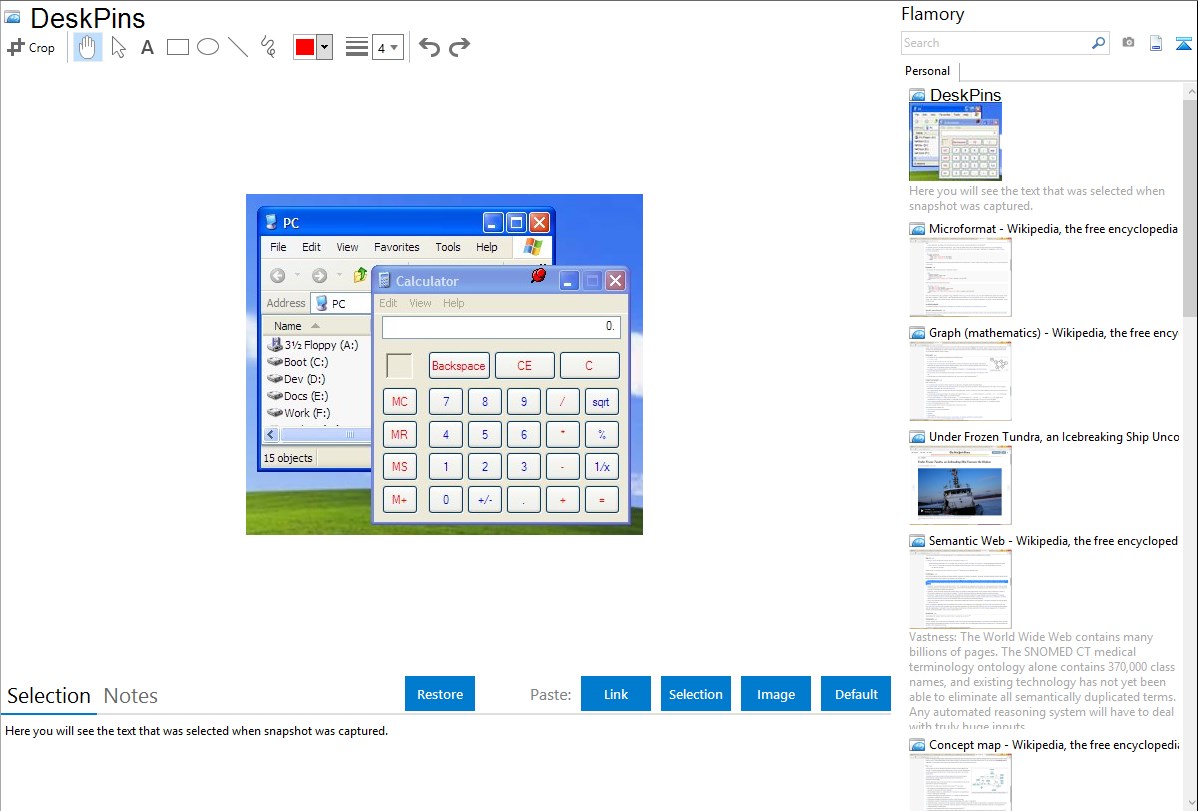The height and width of the screenshot is (811, 1198).
Task: Click Backspace button in Calculator
Action: [458, 365]
